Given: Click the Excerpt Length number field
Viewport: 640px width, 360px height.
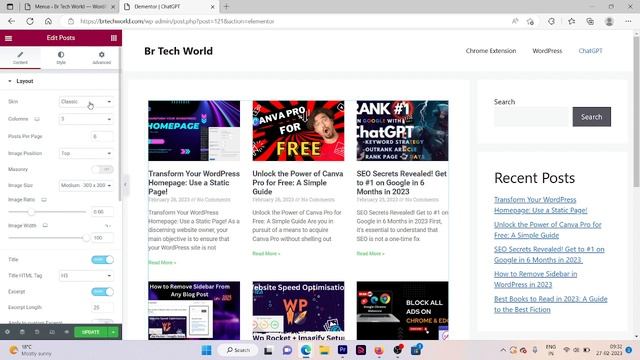Looking at the screenshot, I should coord(102,307).
